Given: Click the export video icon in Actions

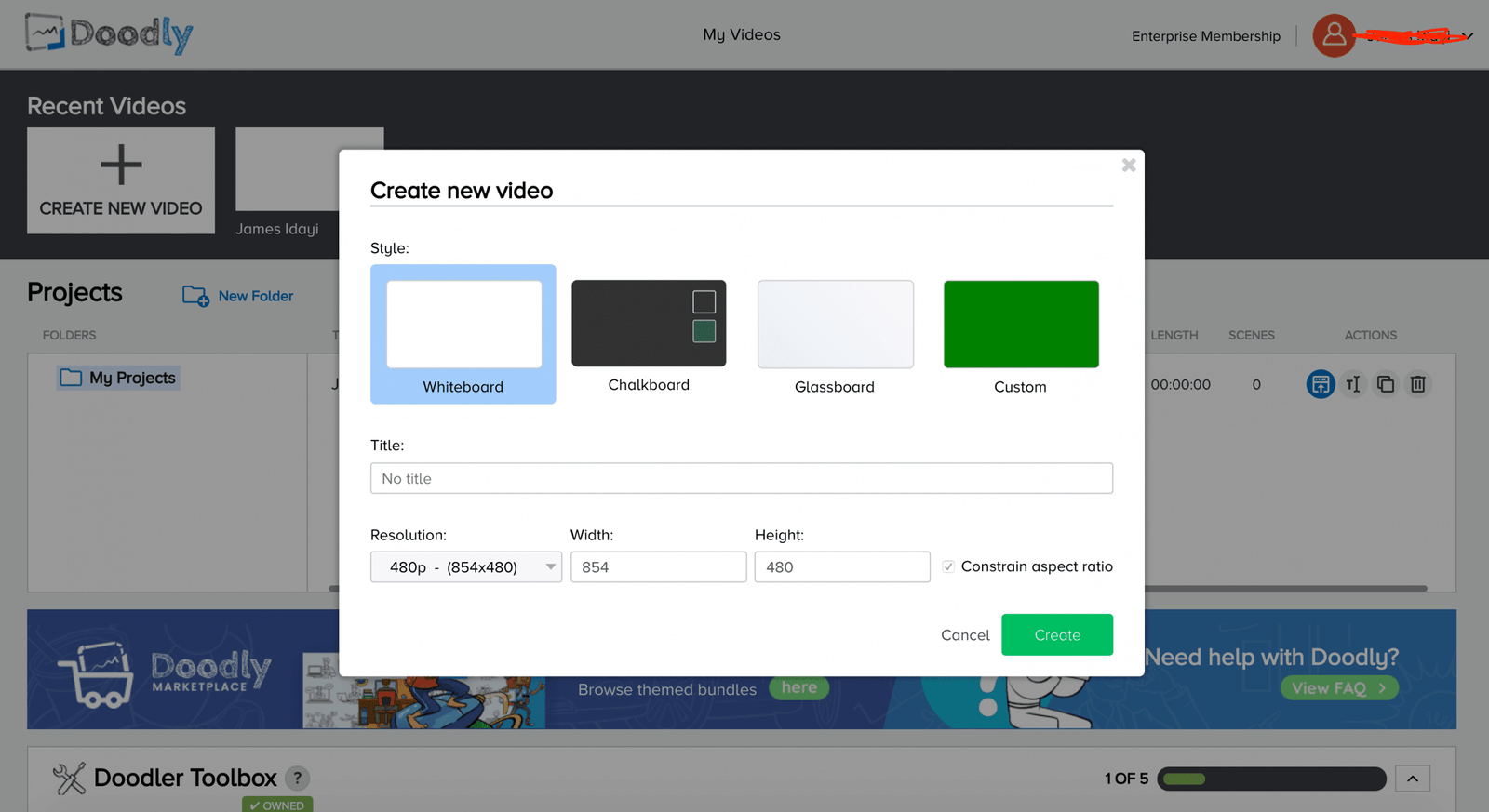Looking at the screenshot, I should pos(1321,384).
